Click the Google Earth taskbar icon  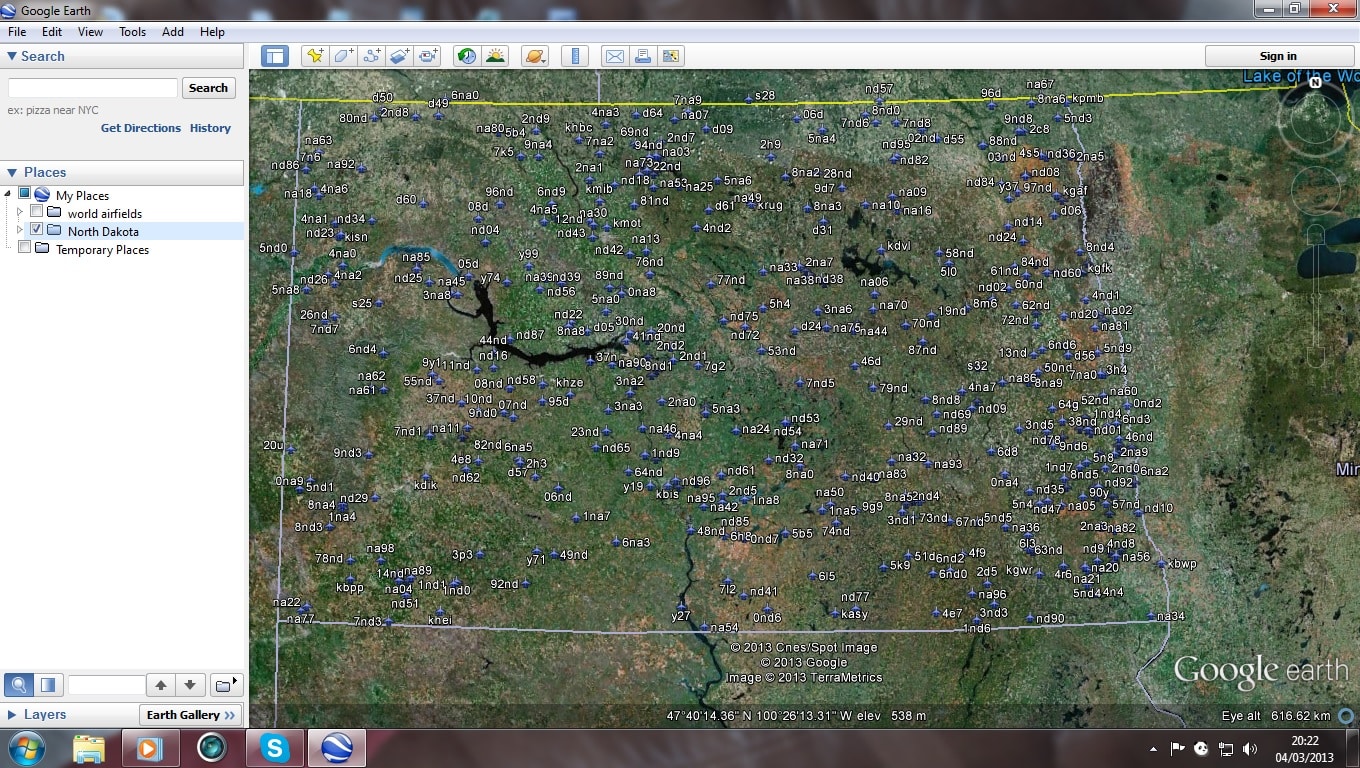(x=336, y=747)
